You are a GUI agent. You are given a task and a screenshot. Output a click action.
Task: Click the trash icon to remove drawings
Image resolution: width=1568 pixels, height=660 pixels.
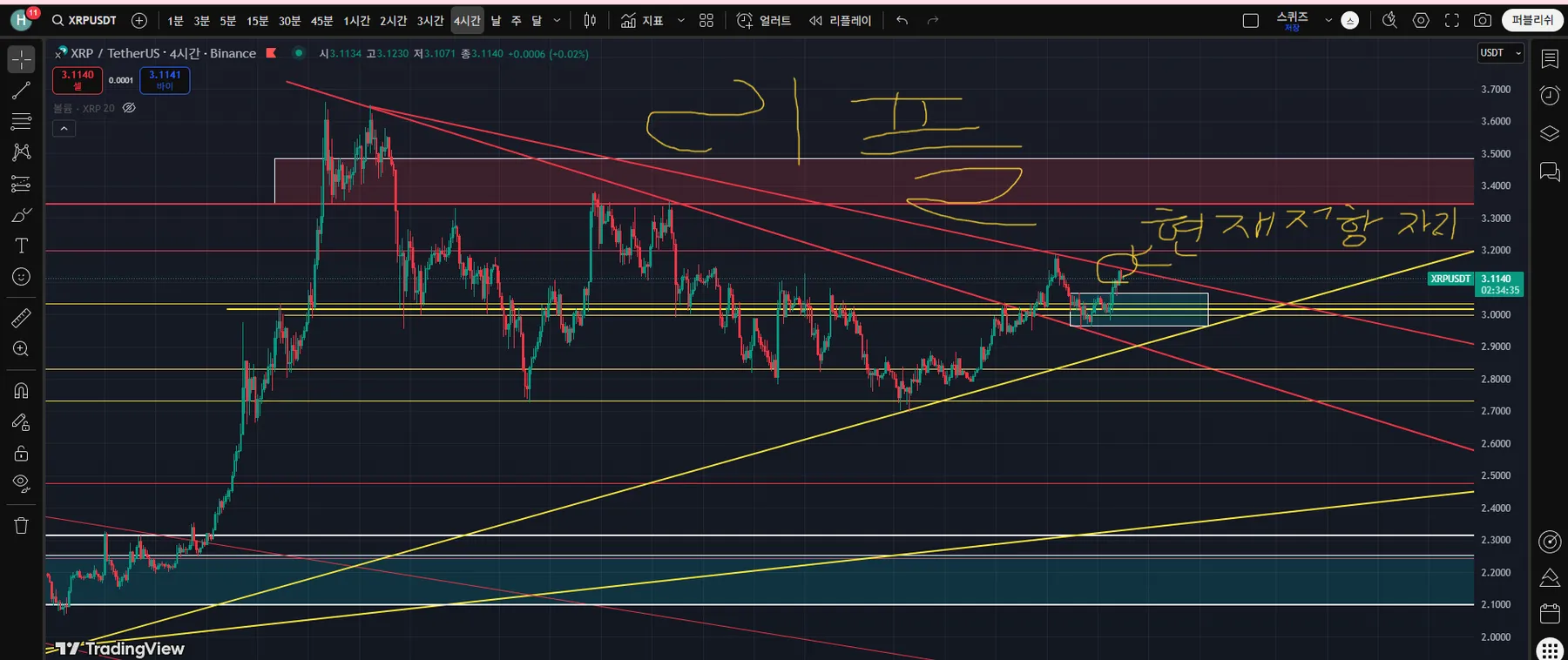(21, 525)
